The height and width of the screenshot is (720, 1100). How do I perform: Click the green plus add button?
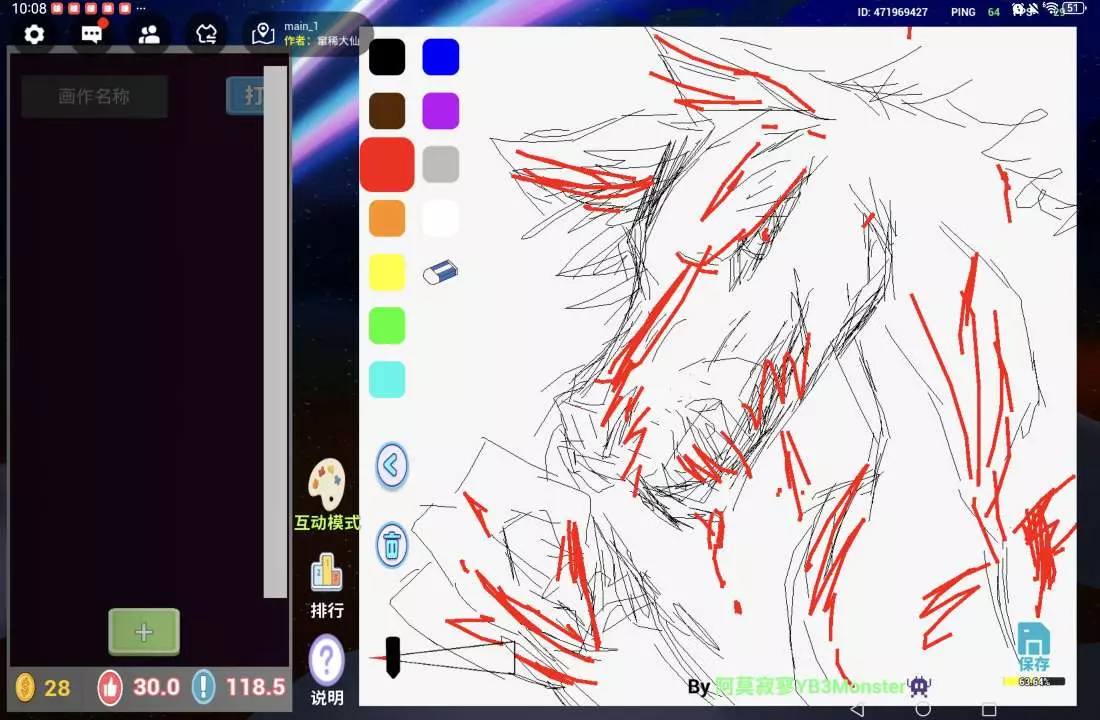coord(144,632)
